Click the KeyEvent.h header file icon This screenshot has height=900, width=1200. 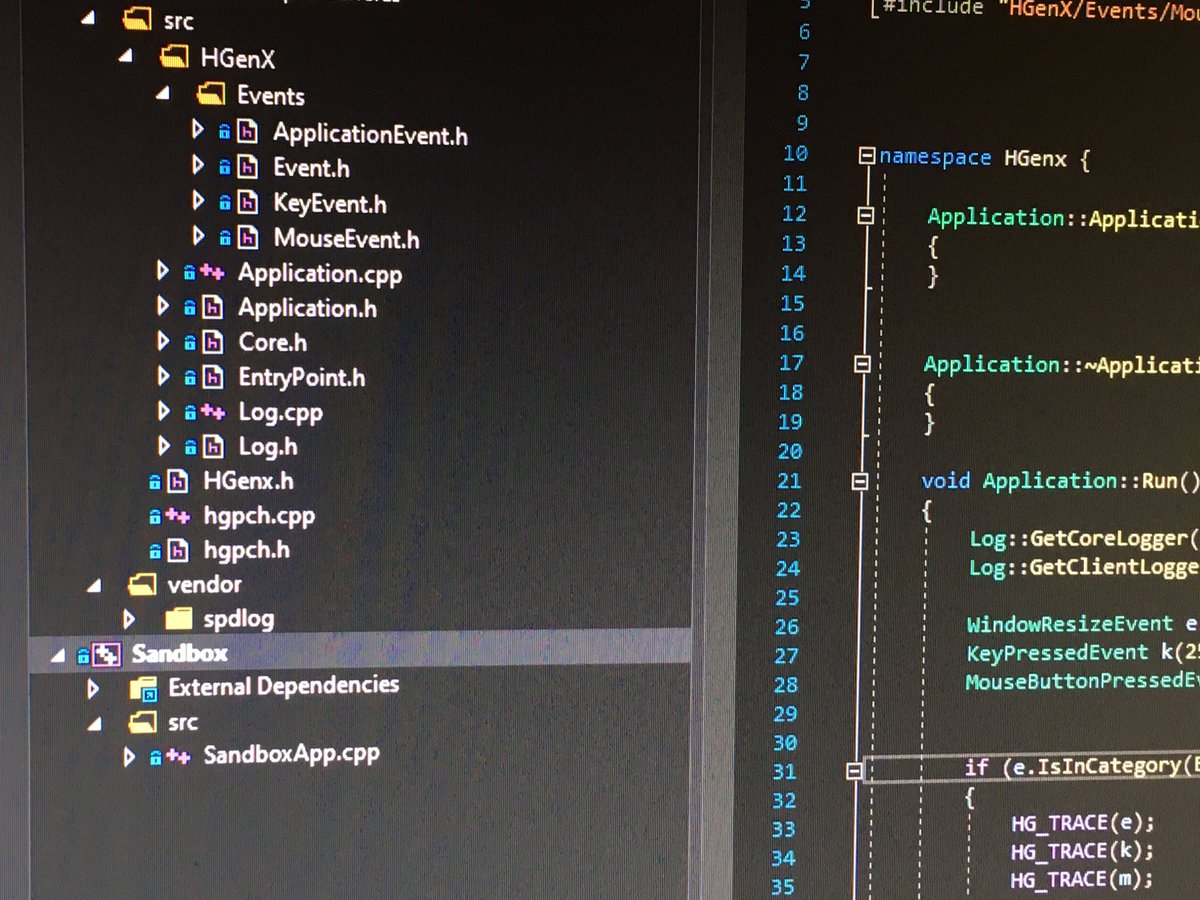tap(249, 203)
